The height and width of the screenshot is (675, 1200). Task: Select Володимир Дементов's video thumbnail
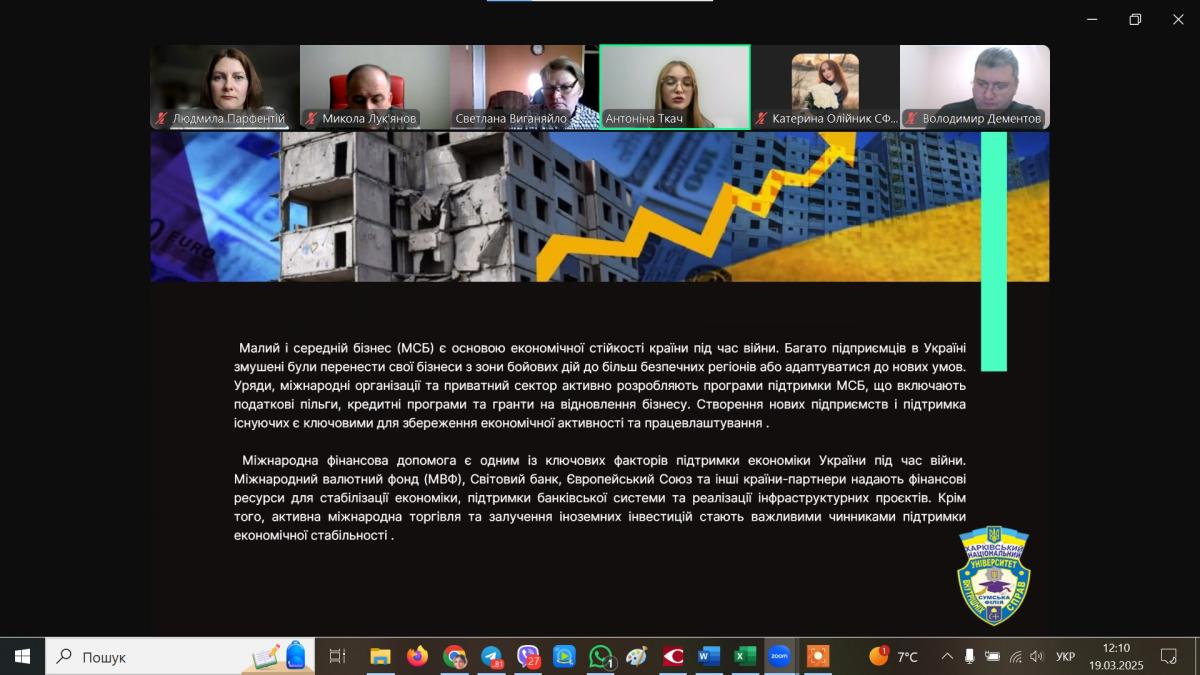click(975, 87)
